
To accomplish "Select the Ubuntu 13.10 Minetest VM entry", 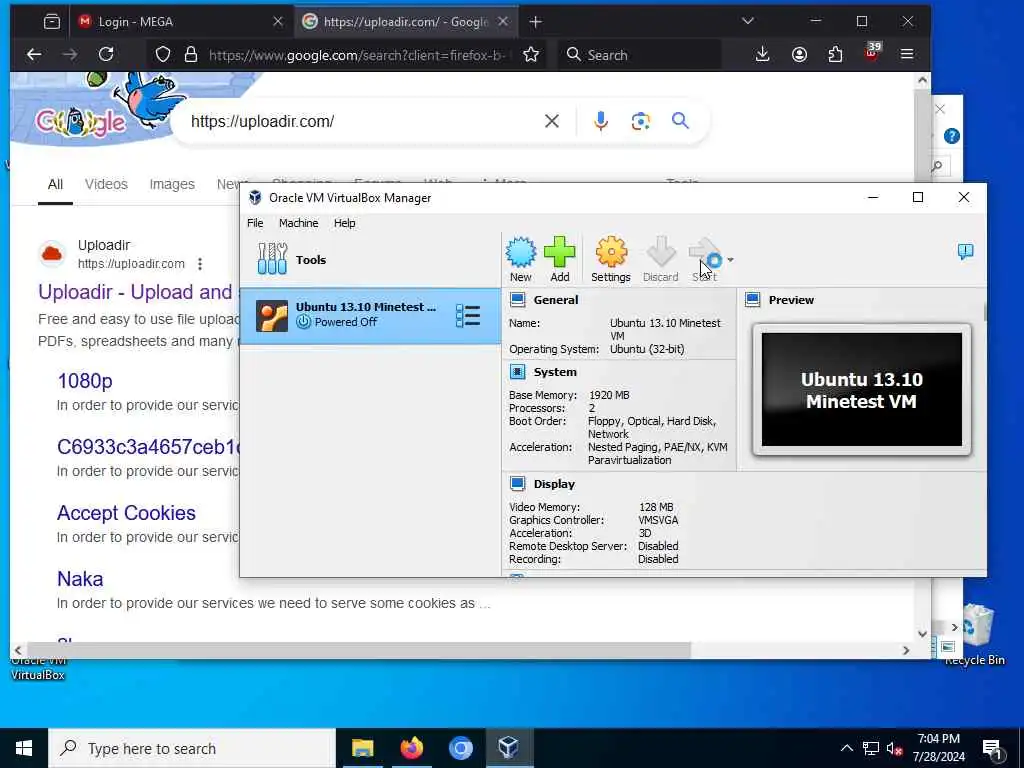I will [x=370, y=316].
